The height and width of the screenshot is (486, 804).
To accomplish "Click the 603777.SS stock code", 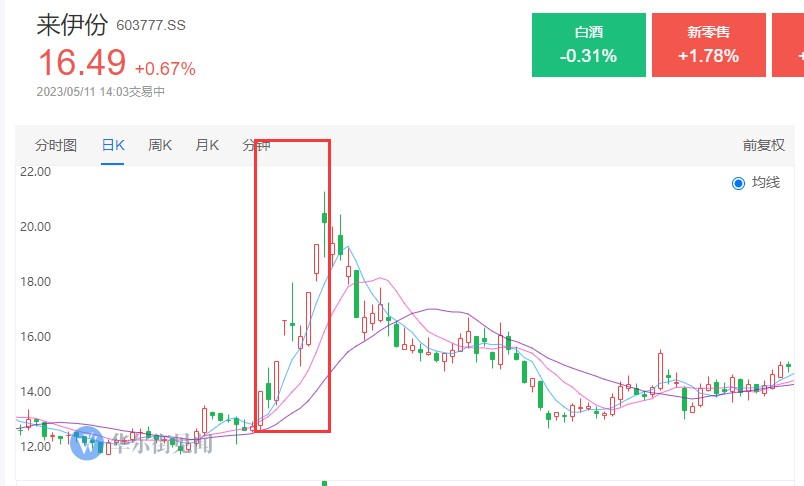I will (151, 26).
